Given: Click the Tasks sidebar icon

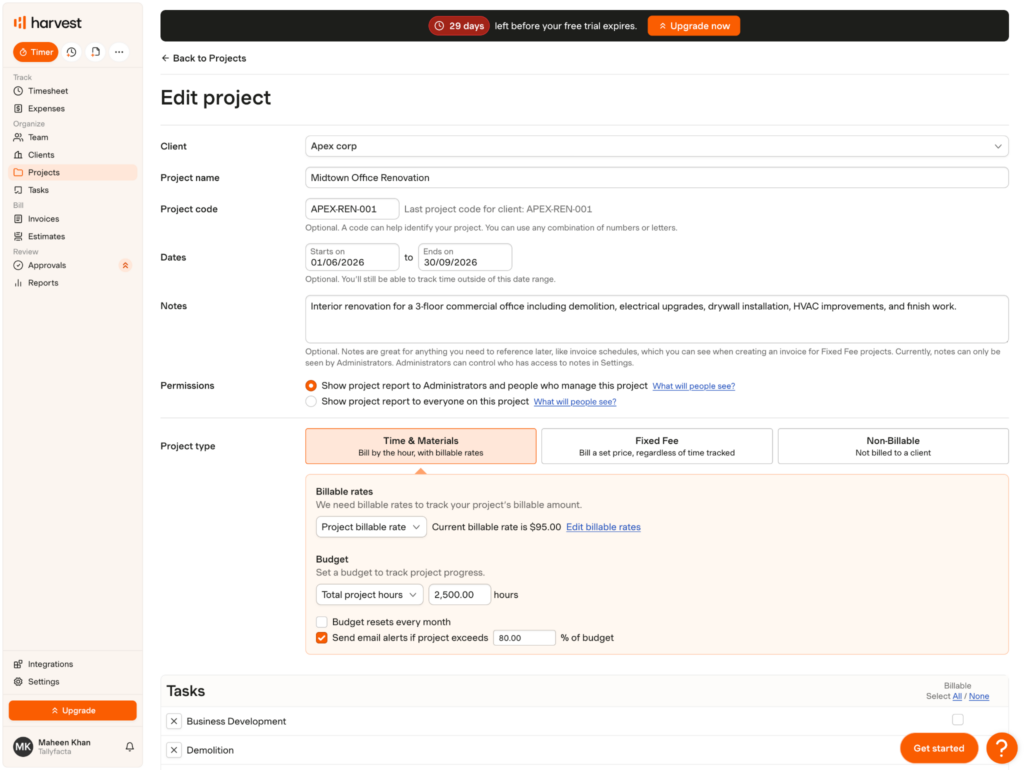Looking at the screenshot, I should click(18, 190).
